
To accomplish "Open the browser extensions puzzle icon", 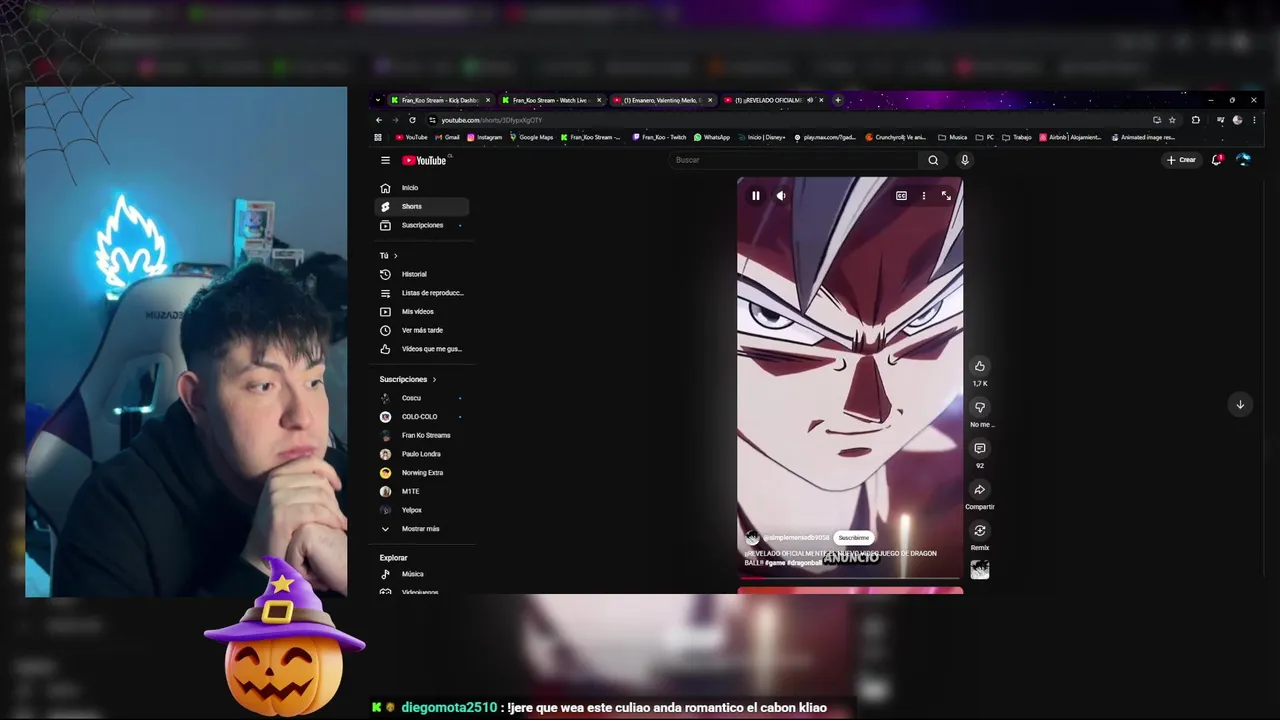I will [x=1196, y=120].
